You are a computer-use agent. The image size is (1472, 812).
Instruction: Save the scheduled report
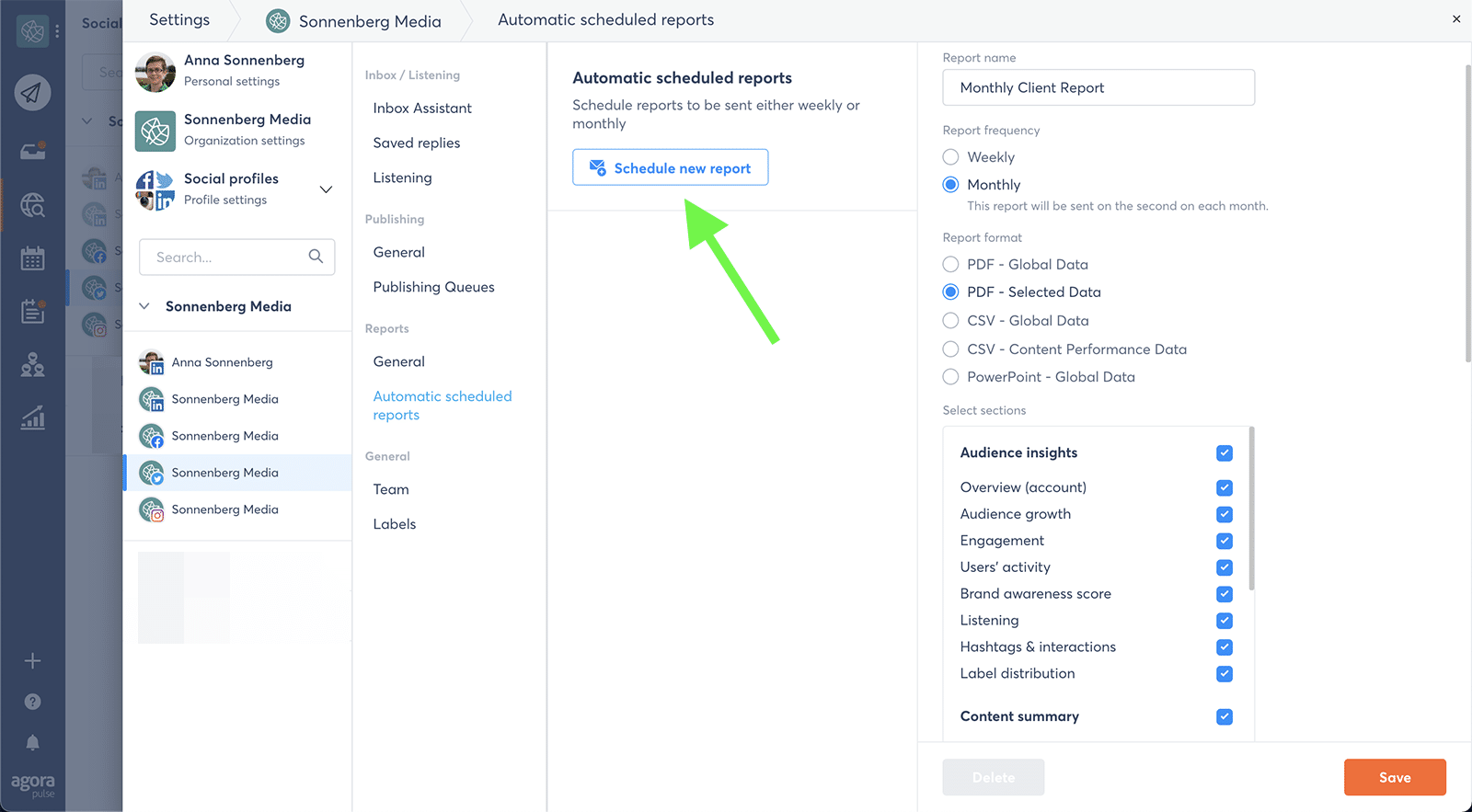[x=1395, y=777]
